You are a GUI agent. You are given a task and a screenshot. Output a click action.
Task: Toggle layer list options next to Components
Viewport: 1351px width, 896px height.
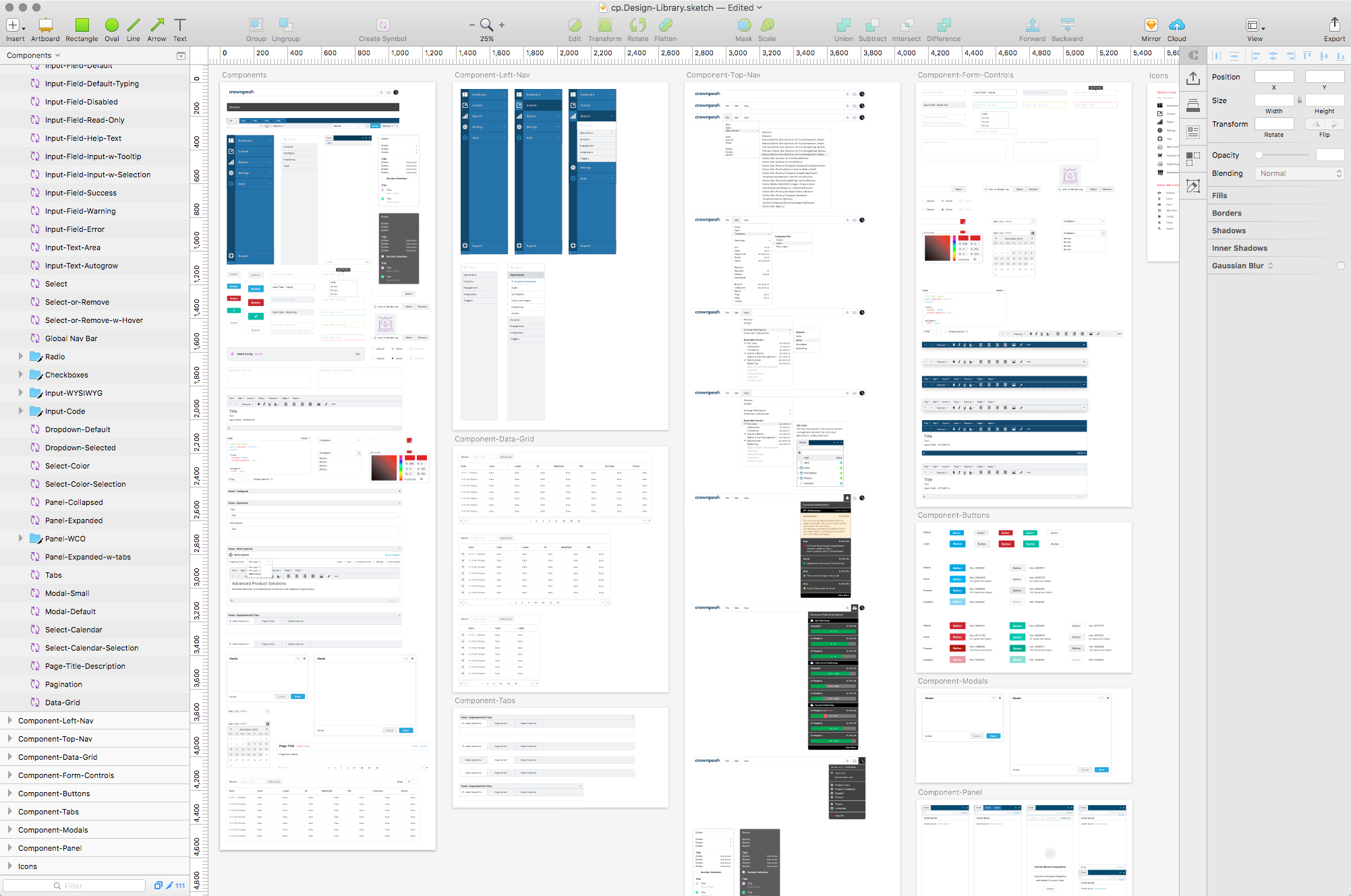181,56
